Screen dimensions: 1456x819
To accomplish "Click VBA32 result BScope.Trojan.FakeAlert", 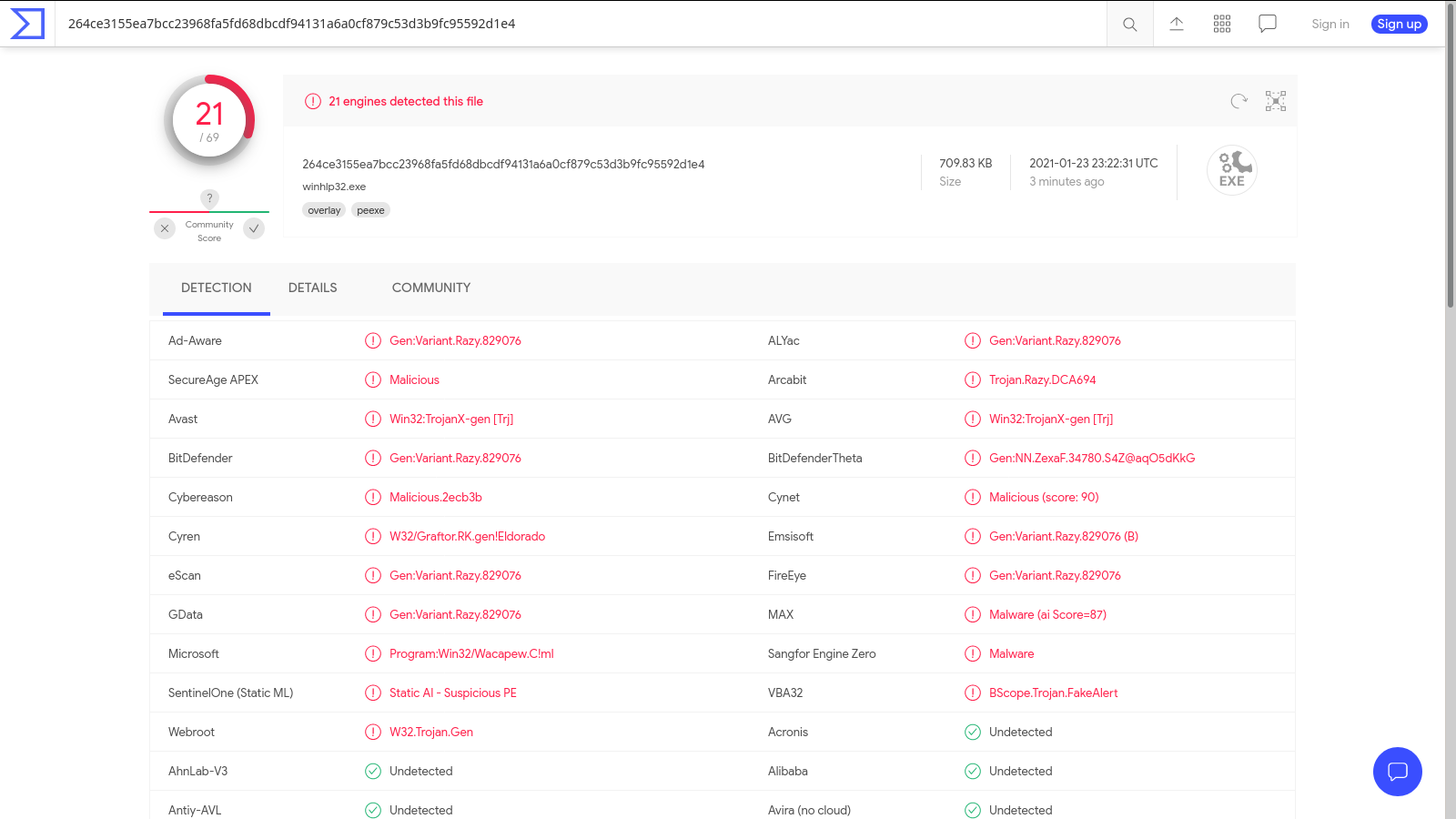I will click(x=1054, y=693).
